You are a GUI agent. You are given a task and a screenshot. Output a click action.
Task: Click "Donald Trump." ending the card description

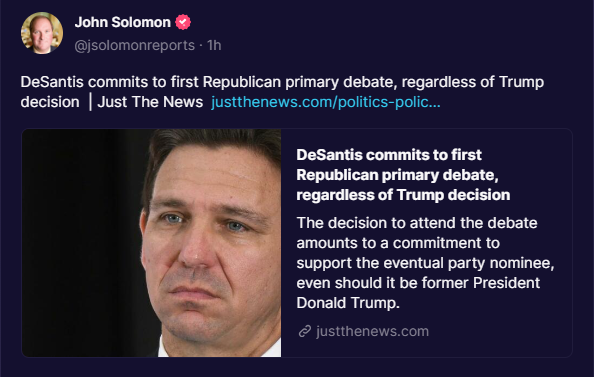coord(348,303)
